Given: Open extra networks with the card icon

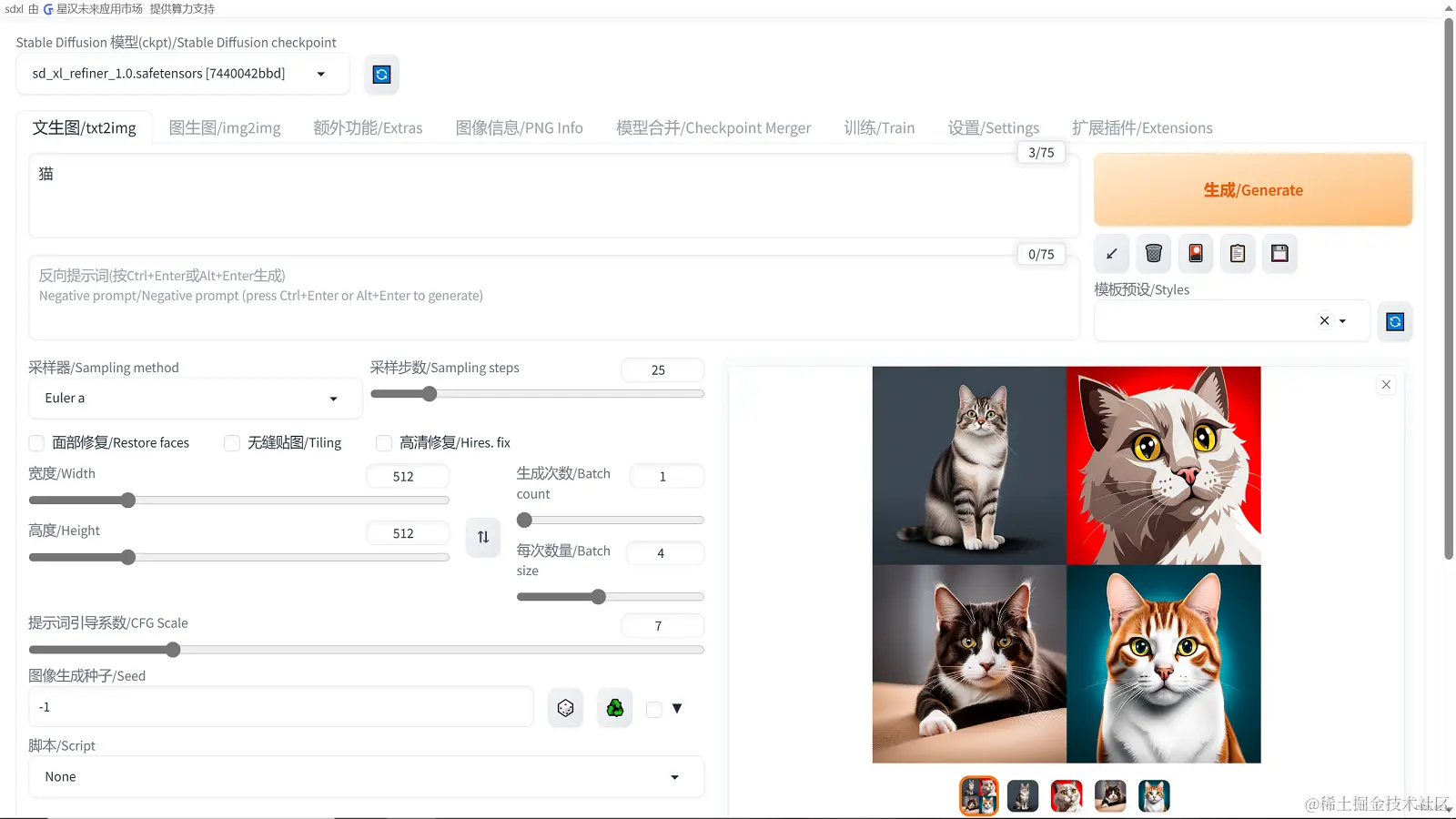Looking at the screenshot, I should tap(1195, 254).
